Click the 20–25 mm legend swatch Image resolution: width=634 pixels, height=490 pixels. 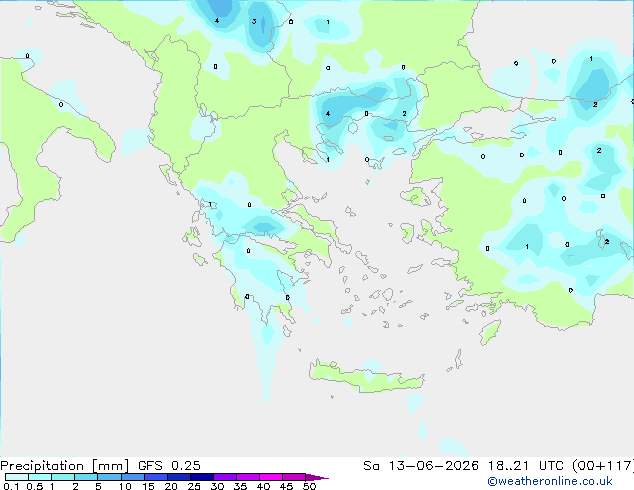click(x=179, y=477)
